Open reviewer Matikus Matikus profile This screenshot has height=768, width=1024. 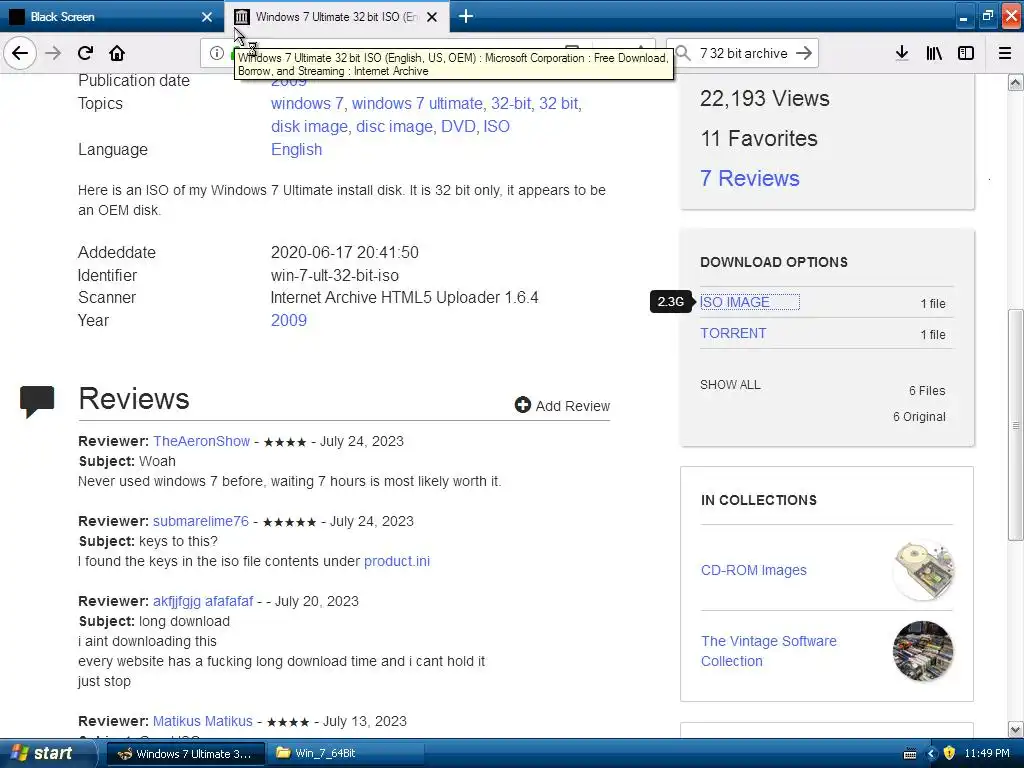click(202, 721)
